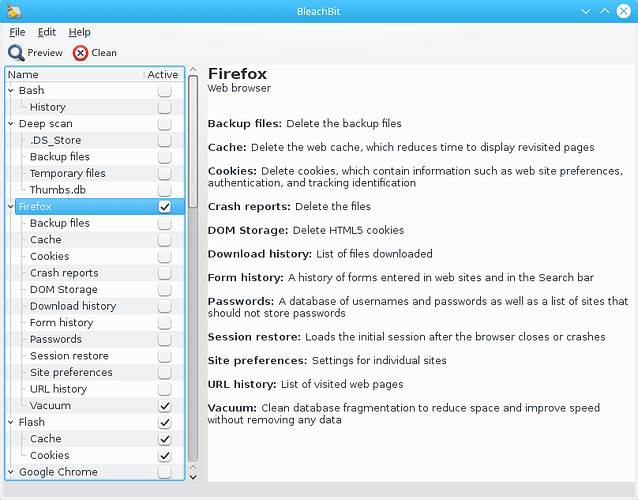Sort the list by Name column header
The height and width of the screenshot is (500, 638).
pyautogui.click(x=70, y=74)
